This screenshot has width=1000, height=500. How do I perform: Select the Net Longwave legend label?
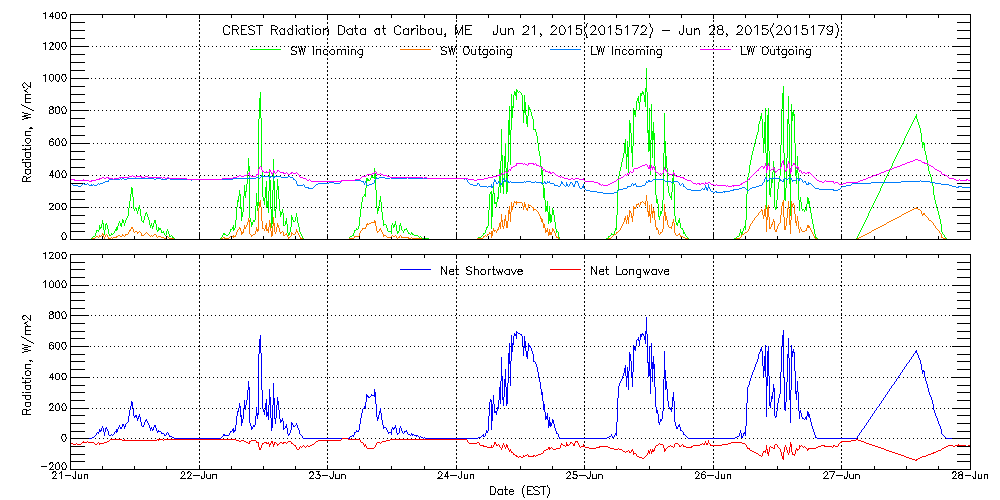point(628,271)
